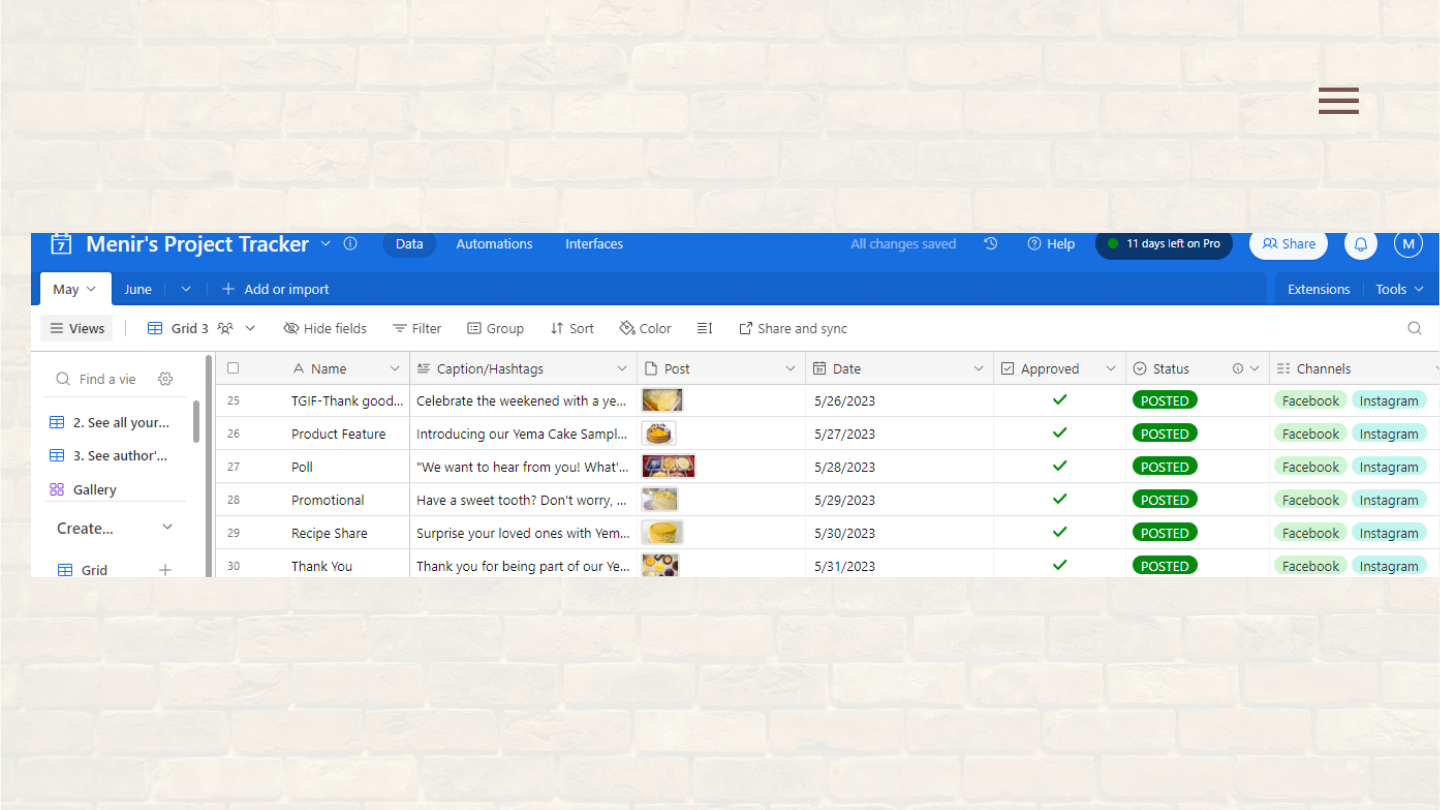Open the Color options

click(x=645, y=328)
